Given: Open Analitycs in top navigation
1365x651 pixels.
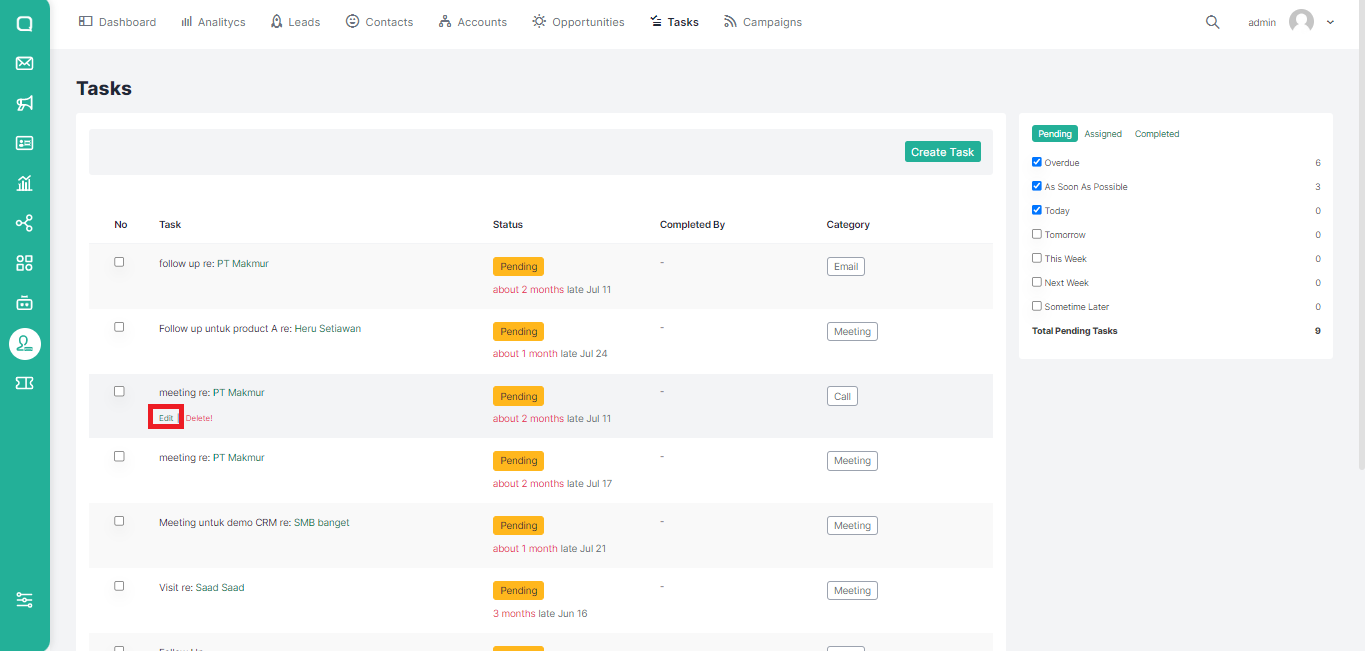Looking at the screenshot, I should (213, 22).
